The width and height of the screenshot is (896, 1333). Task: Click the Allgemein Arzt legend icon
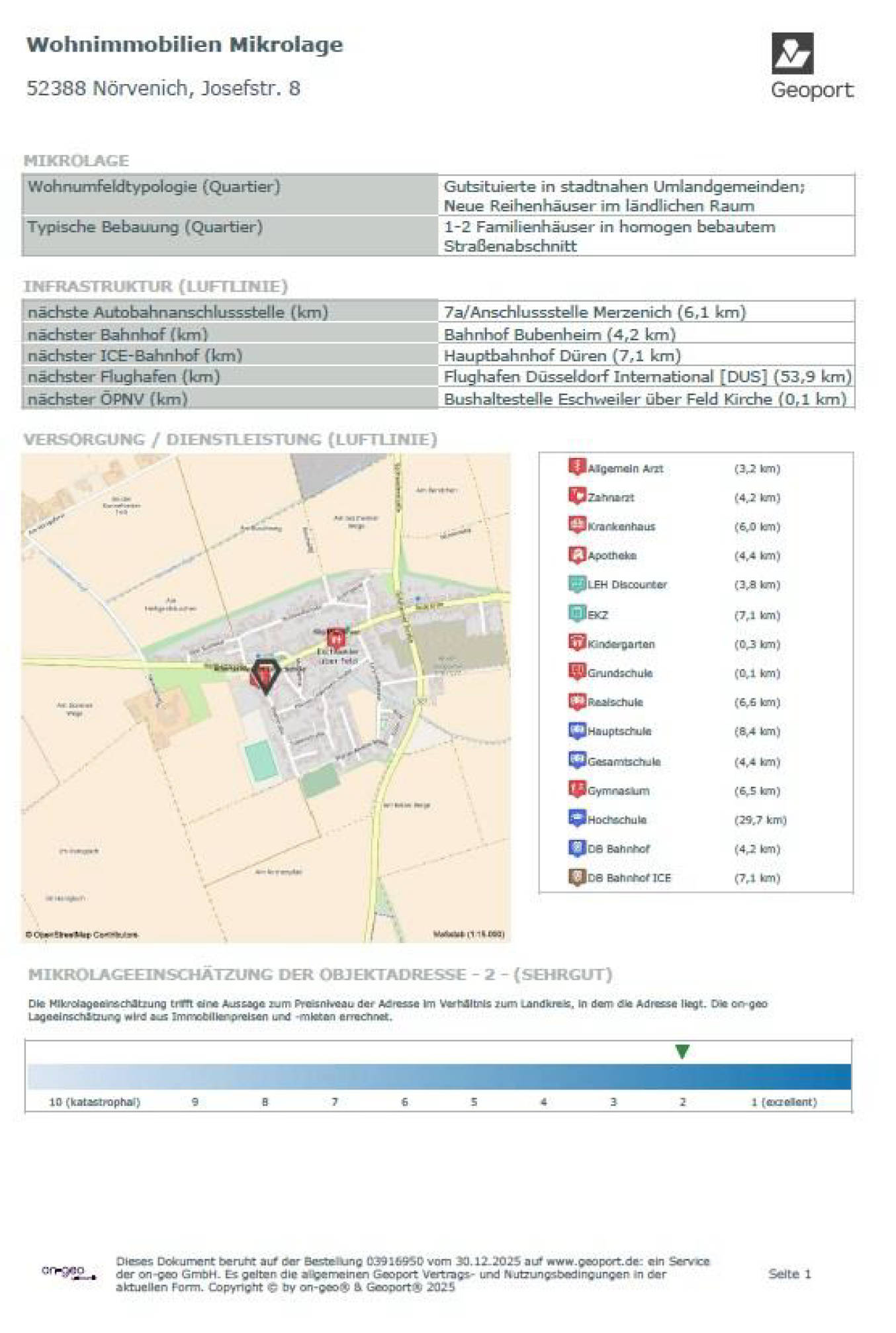pos(577,467)
